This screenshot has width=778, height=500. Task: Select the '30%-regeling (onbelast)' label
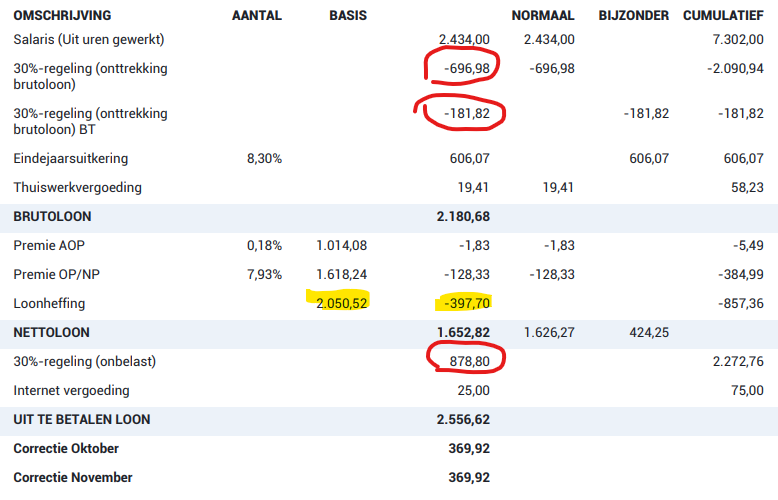click(x=85, y=362)
